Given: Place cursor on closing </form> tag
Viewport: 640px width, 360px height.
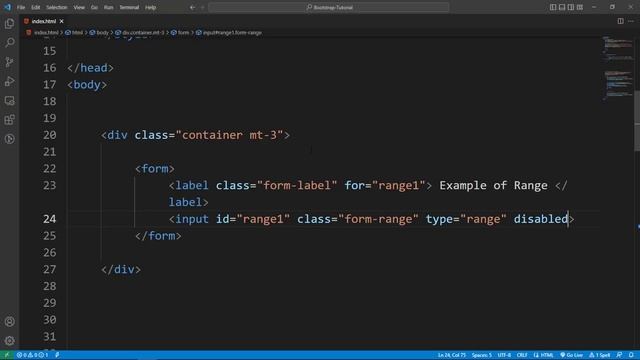Looking at the screenshot, I should click(158, 236).
